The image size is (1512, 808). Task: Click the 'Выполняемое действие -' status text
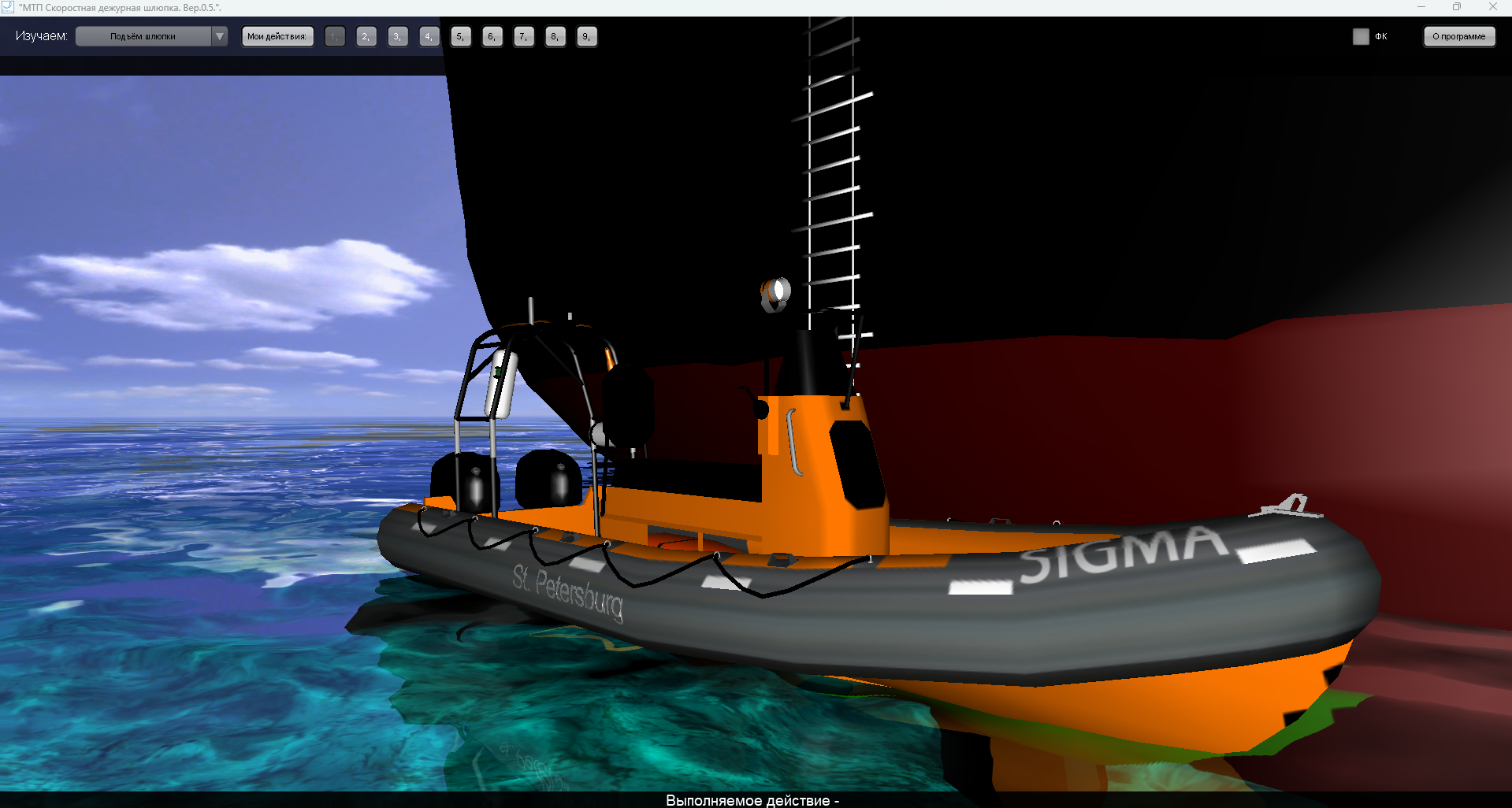pyautogui.click(x=752, y=800)
